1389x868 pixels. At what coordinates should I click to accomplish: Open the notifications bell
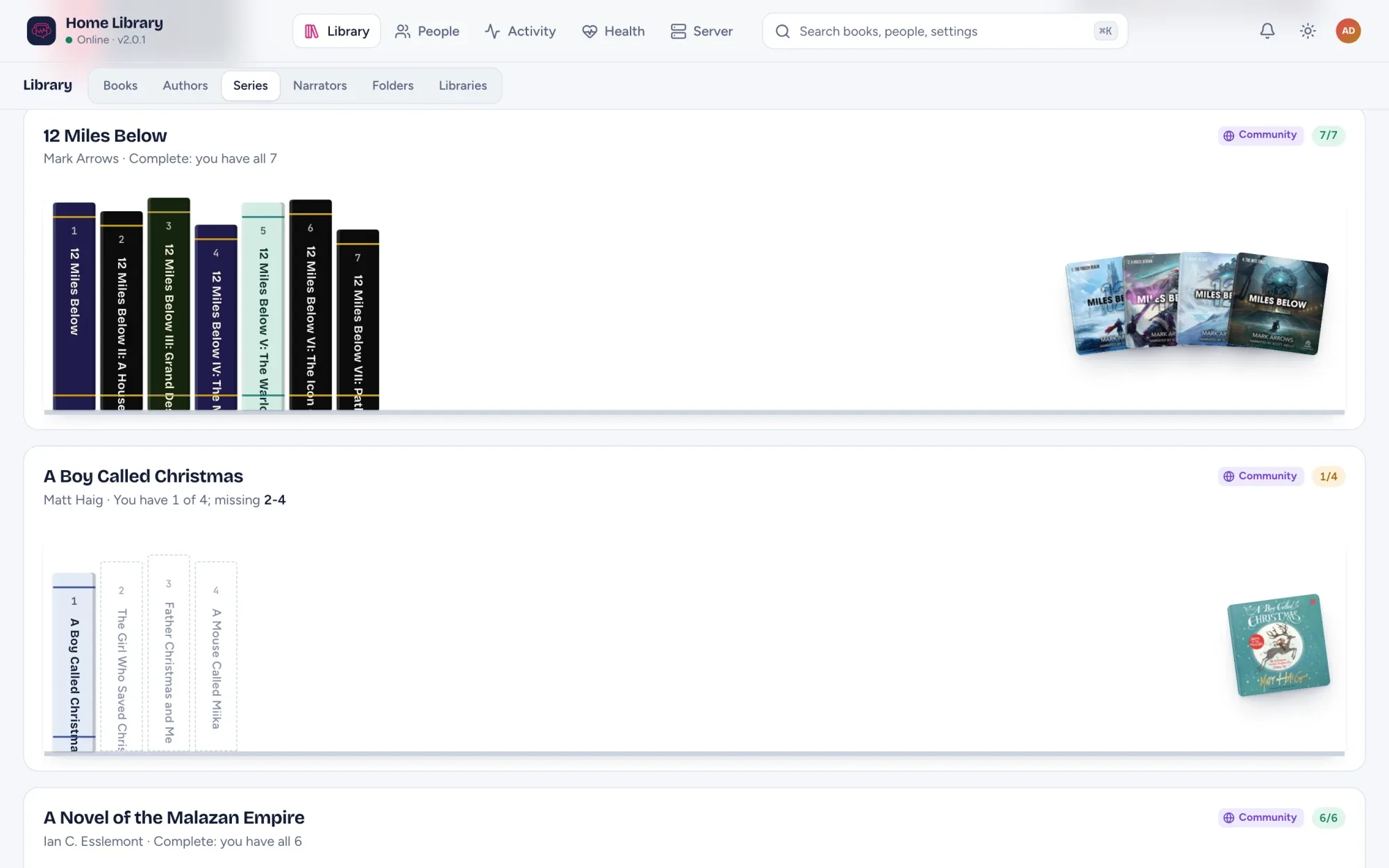click(x=1267, y=31)
